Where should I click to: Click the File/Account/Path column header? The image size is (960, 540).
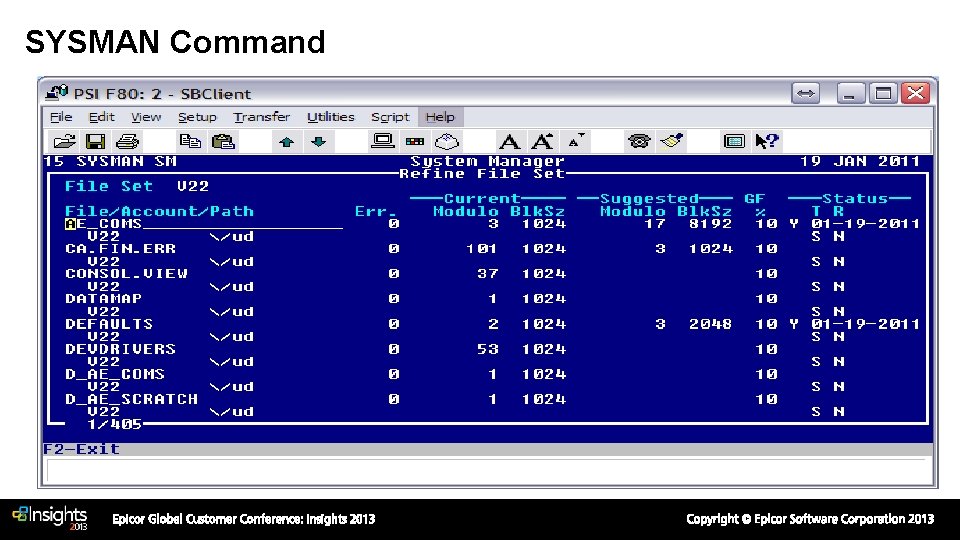(x=159, y=211)
